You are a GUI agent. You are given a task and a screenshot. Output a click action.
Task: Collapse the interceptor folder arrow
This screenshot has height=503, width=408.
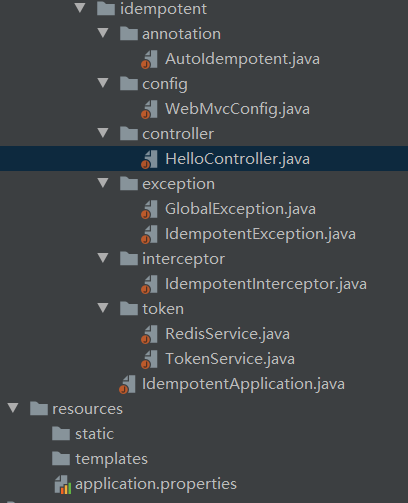(103, 258)
